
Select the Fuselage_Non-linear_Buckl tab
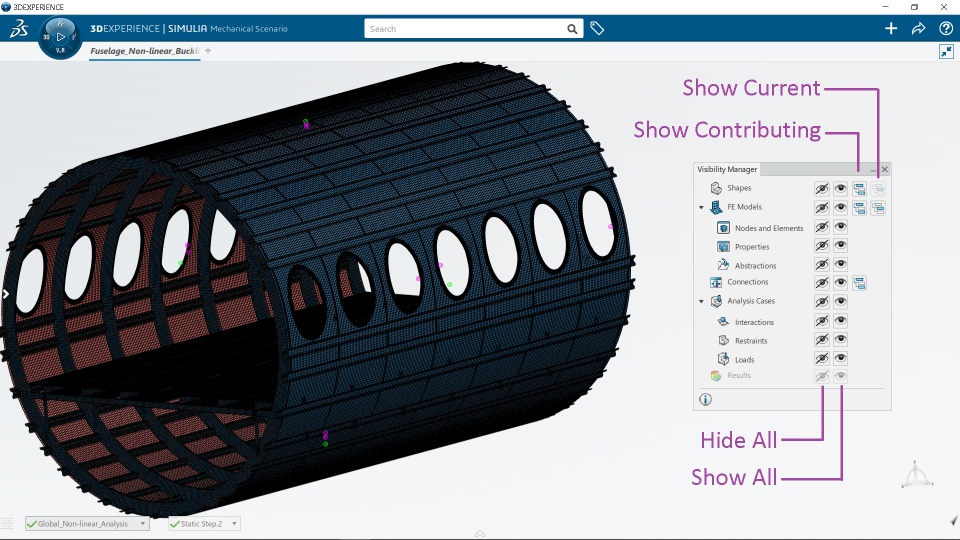click(144, 51)
